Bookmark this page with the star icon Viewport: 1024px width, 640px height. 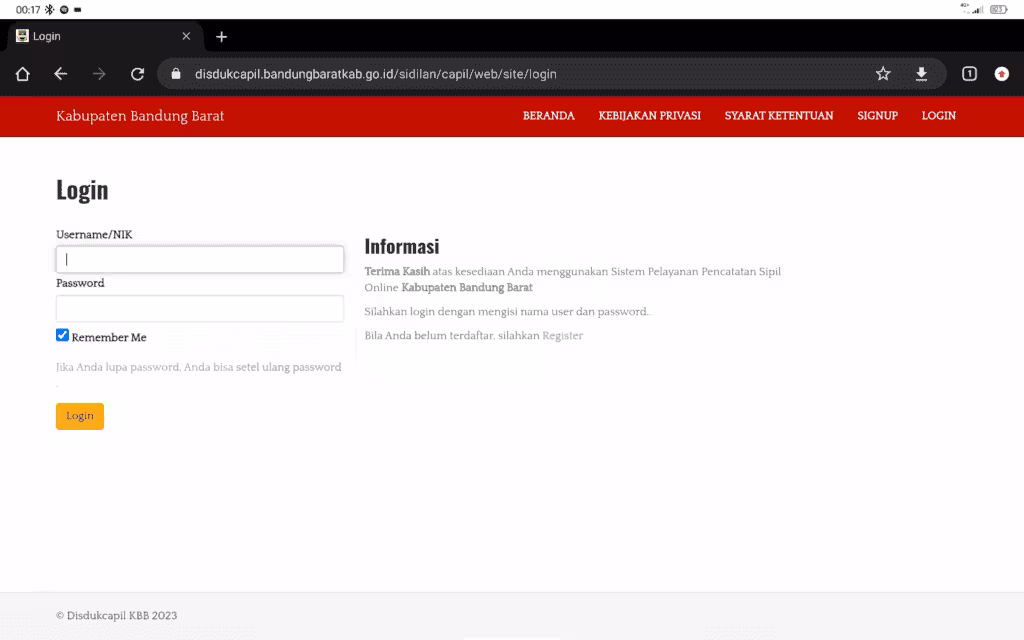tap(883, 74)
